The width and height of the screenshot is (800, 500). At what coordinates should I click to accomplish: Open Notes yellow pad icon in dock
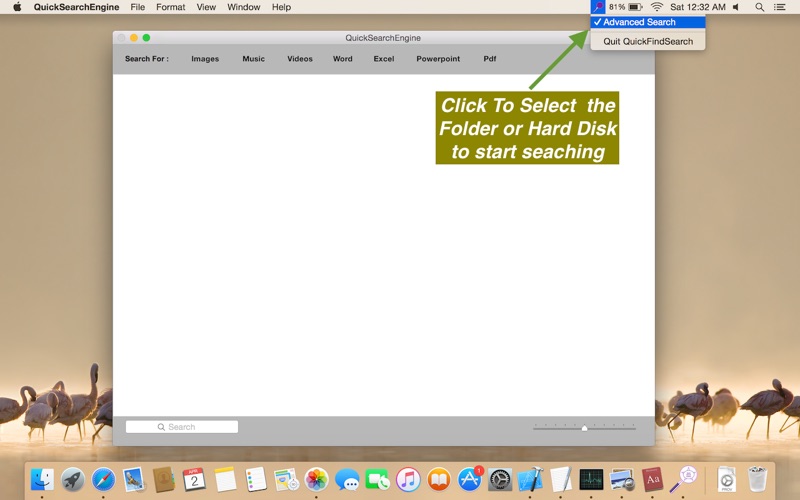[225, 480]
